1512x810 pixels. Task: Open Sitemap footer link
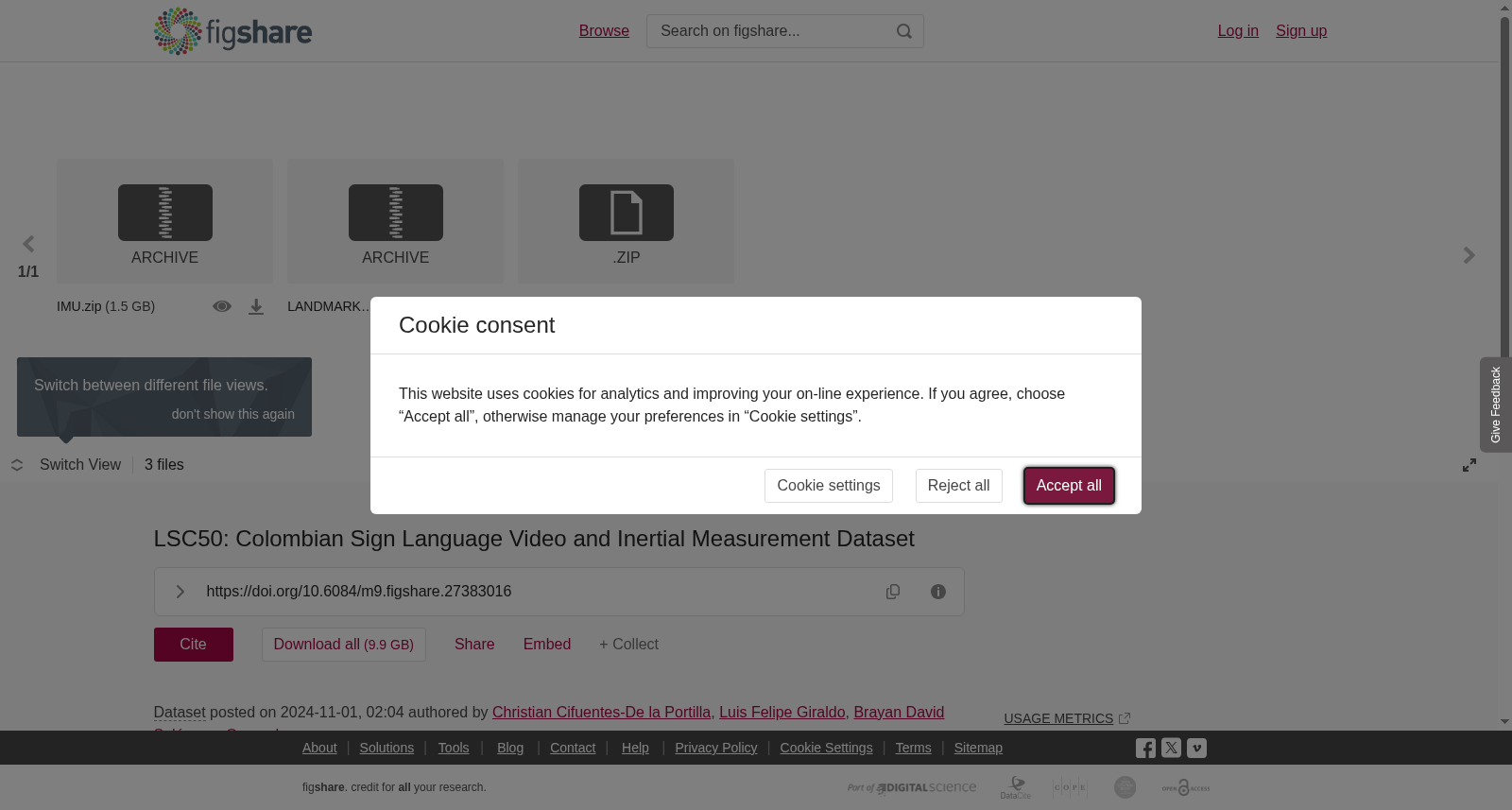(978, 748)
